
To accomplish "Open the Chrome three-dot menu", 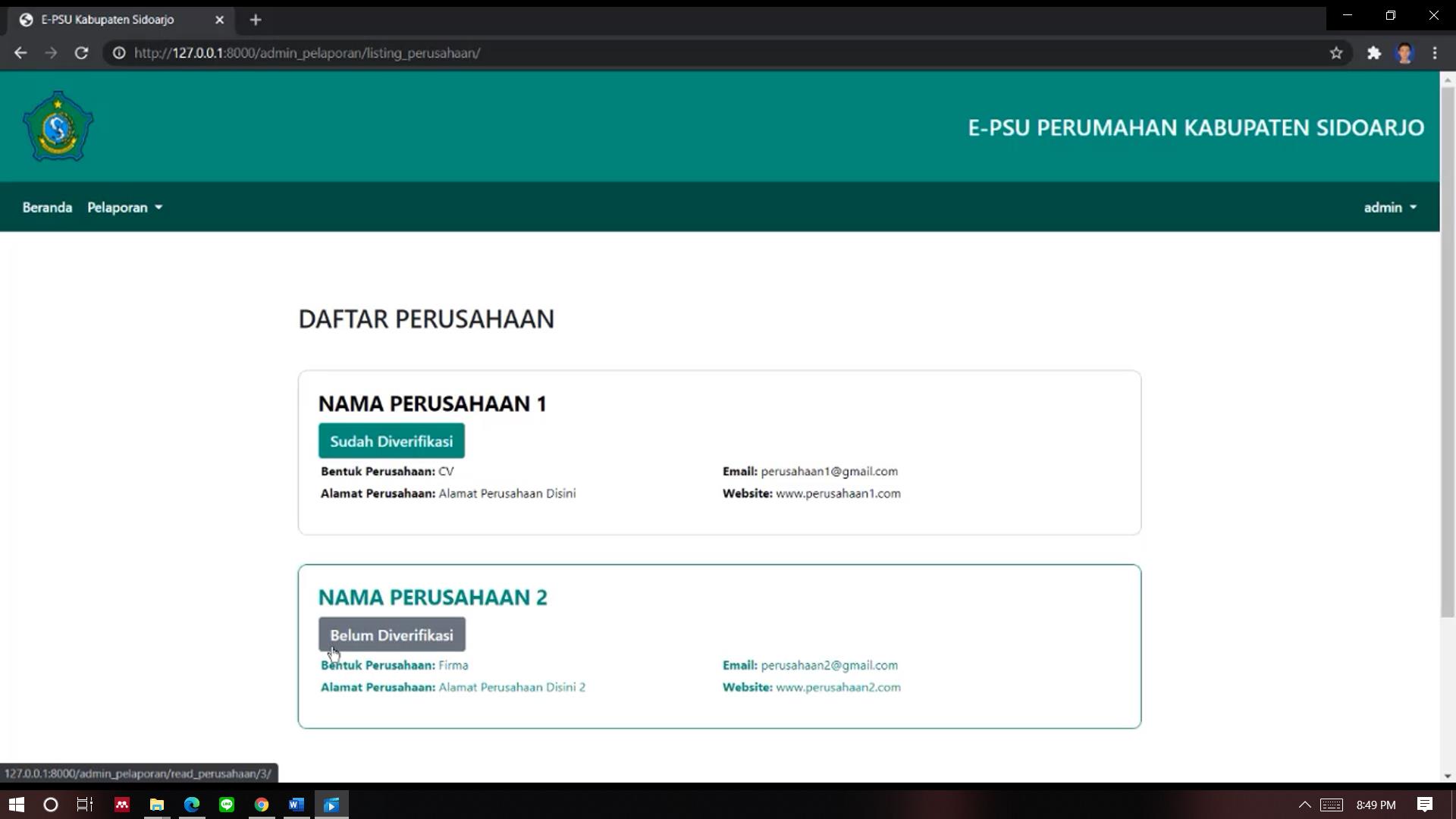I will (x=1434, y=53).
